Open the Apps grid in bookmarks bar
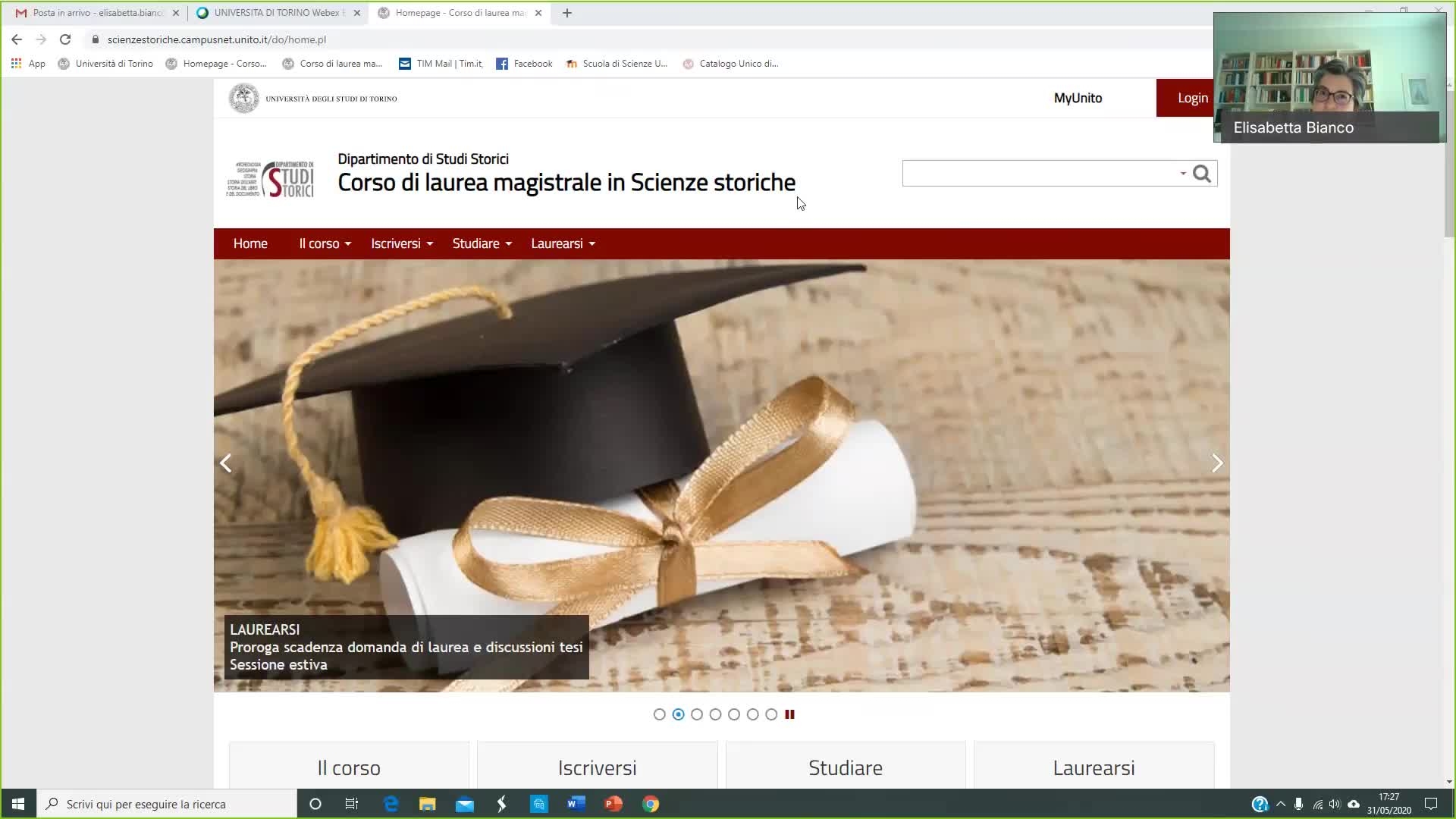1456x819 pixels. [x=28, y=64]
